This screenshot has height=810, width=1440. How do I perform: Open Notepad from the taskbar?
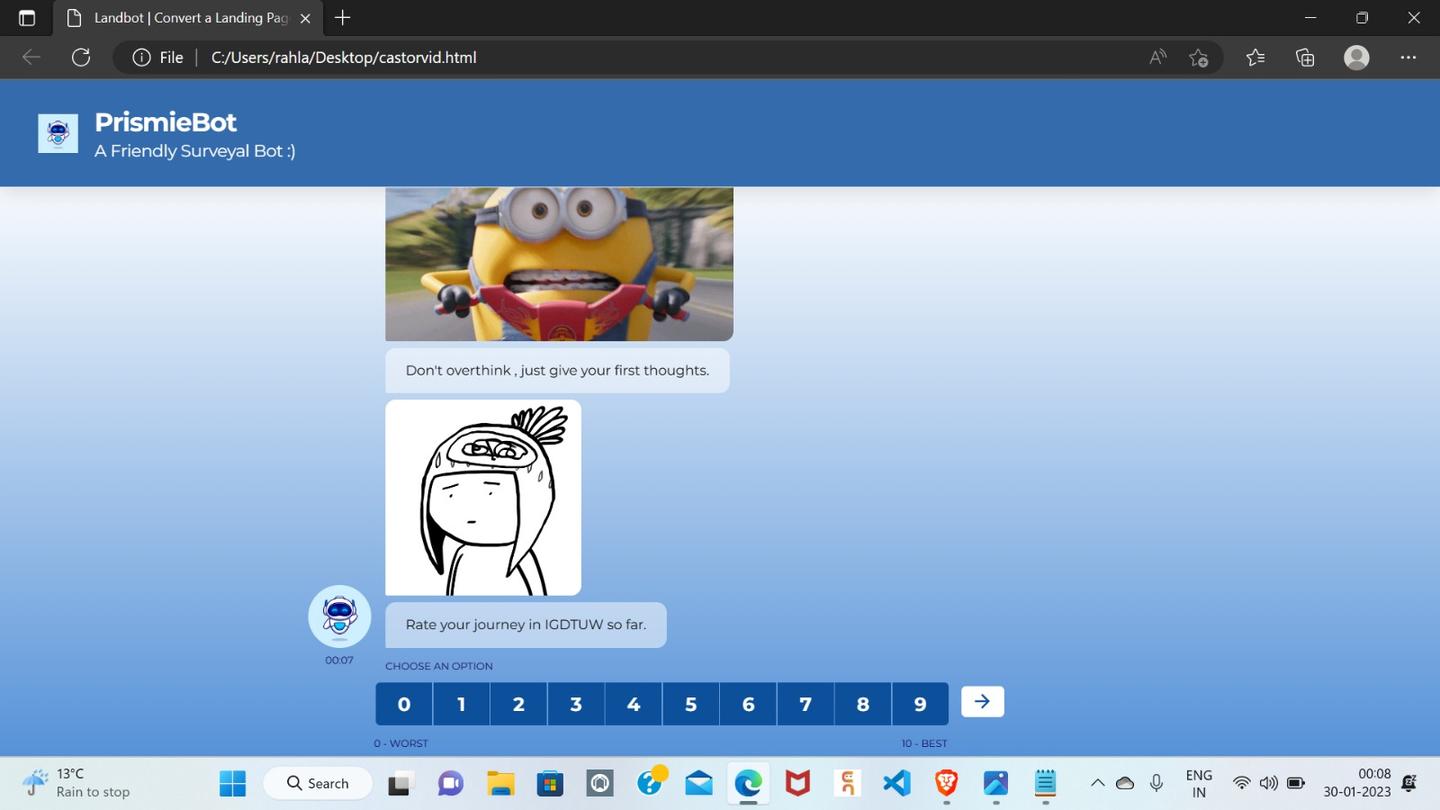pyautogui.click(x=1045, y=783)
